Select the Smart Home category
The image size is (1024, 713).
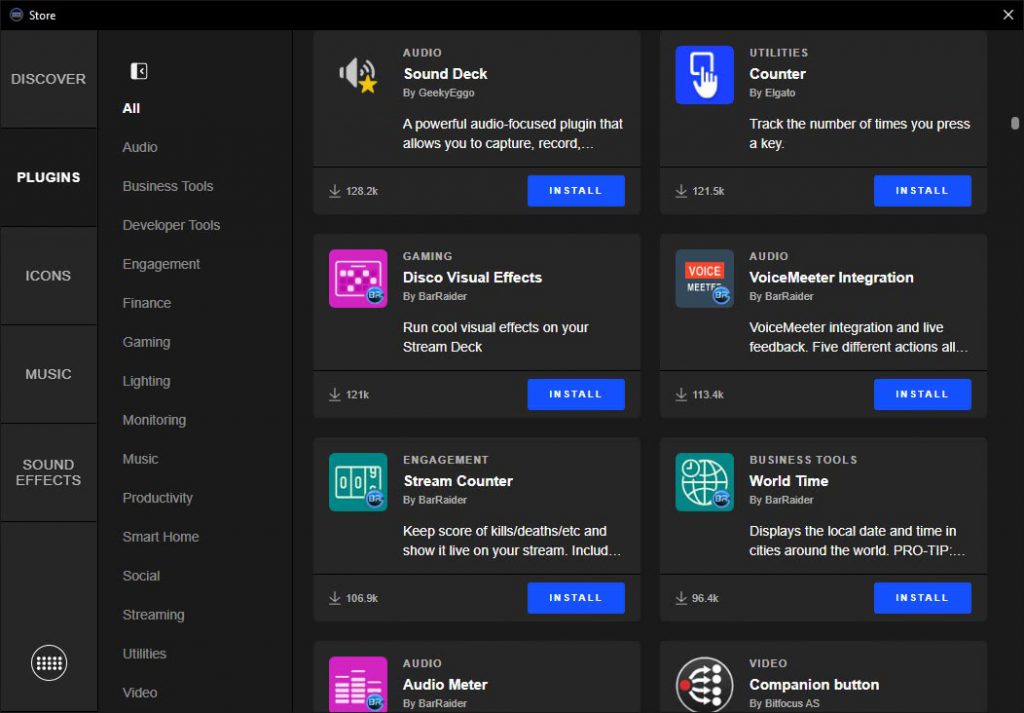tap(160, 537)
